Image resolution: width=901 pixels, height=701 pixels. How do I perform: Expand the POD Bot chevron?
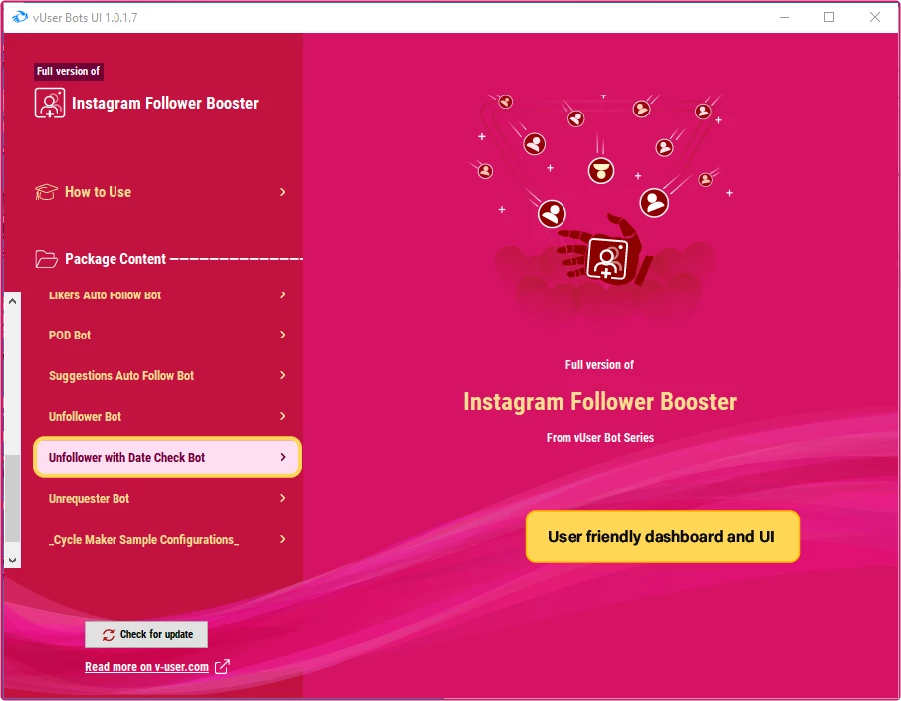[283, 334]
